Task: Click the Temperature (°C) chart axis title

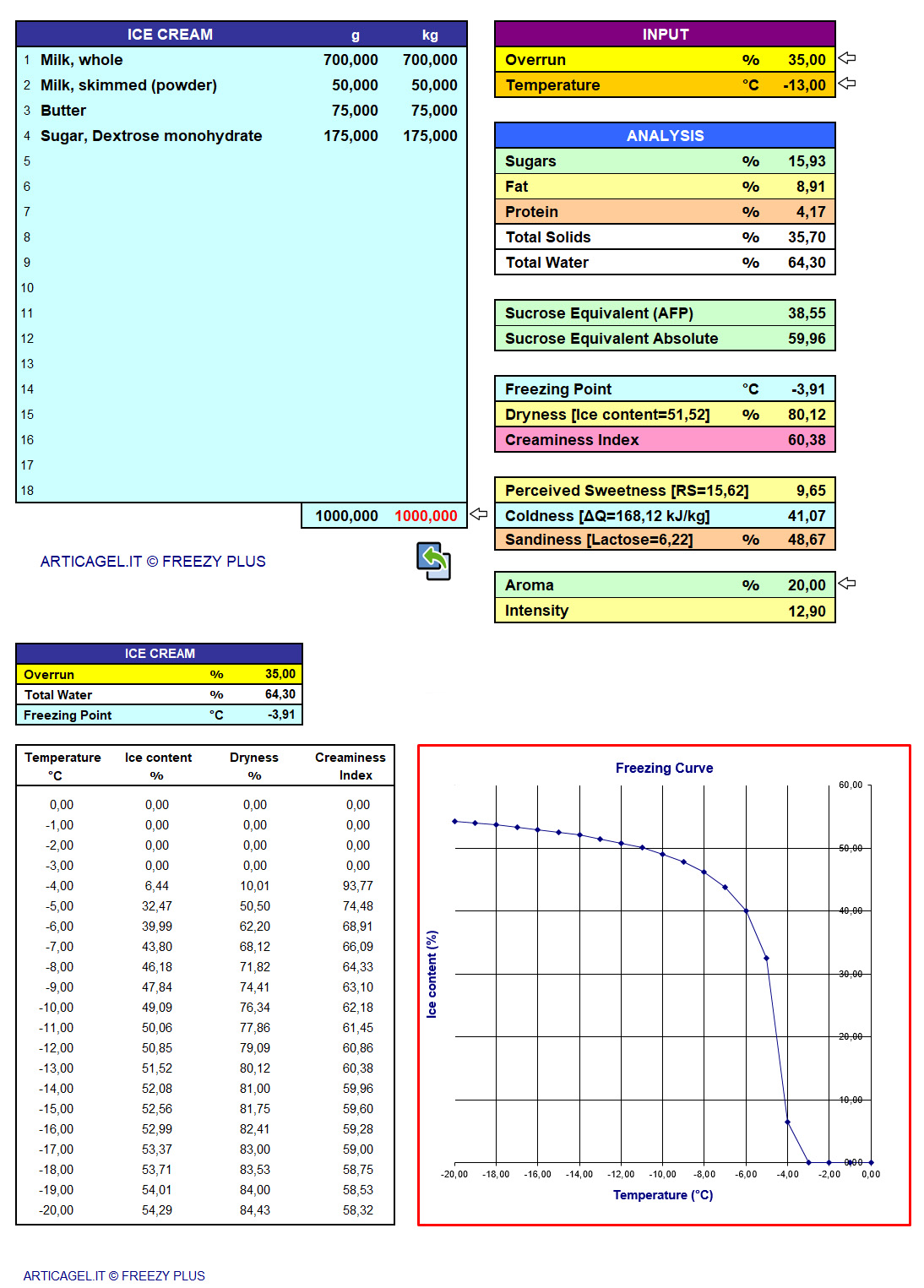Action: tap(663, 1195)
